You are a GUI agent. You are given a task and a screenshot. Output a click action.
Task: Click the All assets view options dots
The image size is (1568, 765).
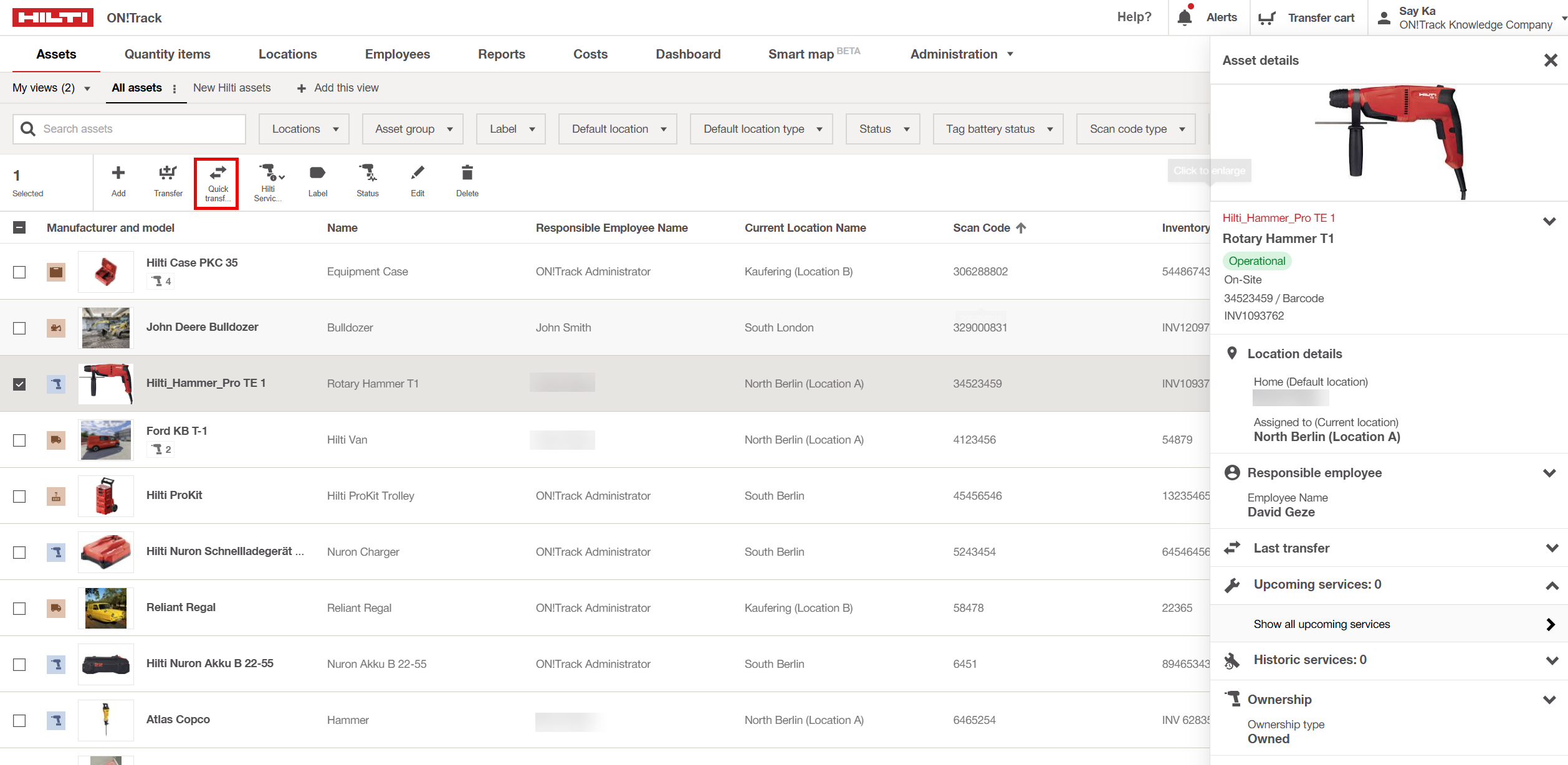tap(174, 88)
